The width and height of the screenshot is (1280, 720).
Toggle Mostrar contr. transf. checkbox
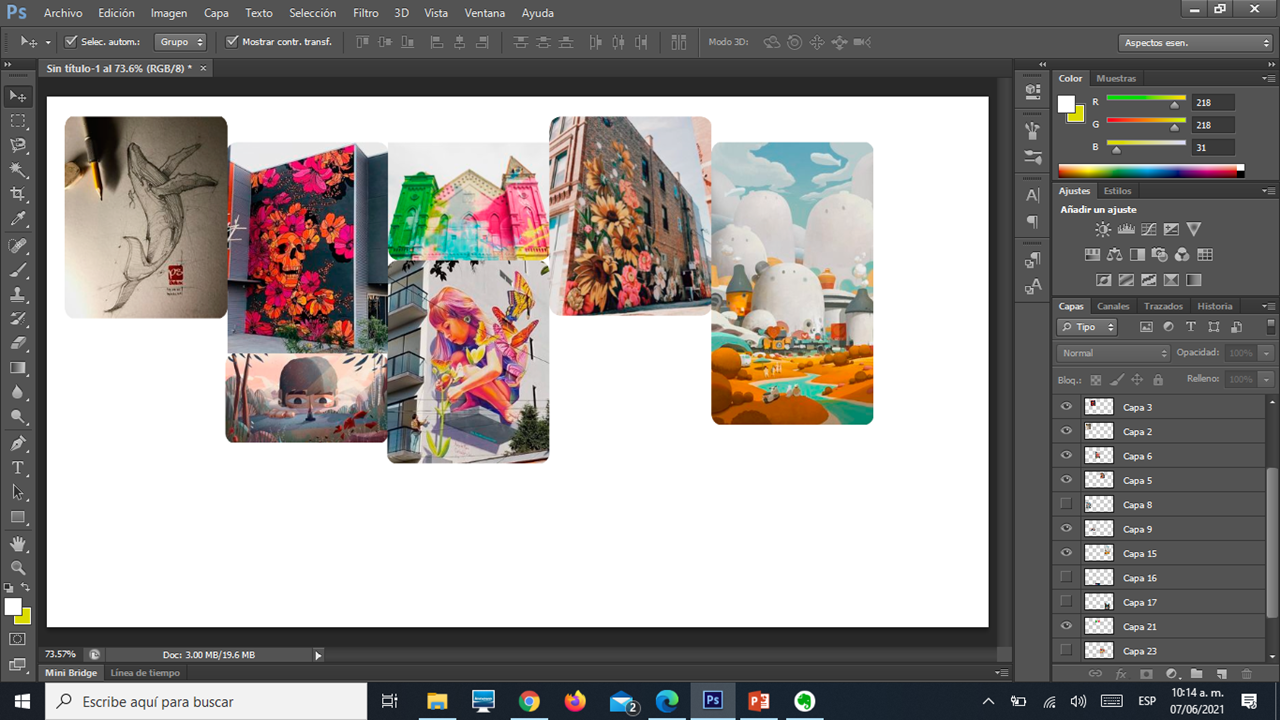pyautogui.click(x=232, y=42)
